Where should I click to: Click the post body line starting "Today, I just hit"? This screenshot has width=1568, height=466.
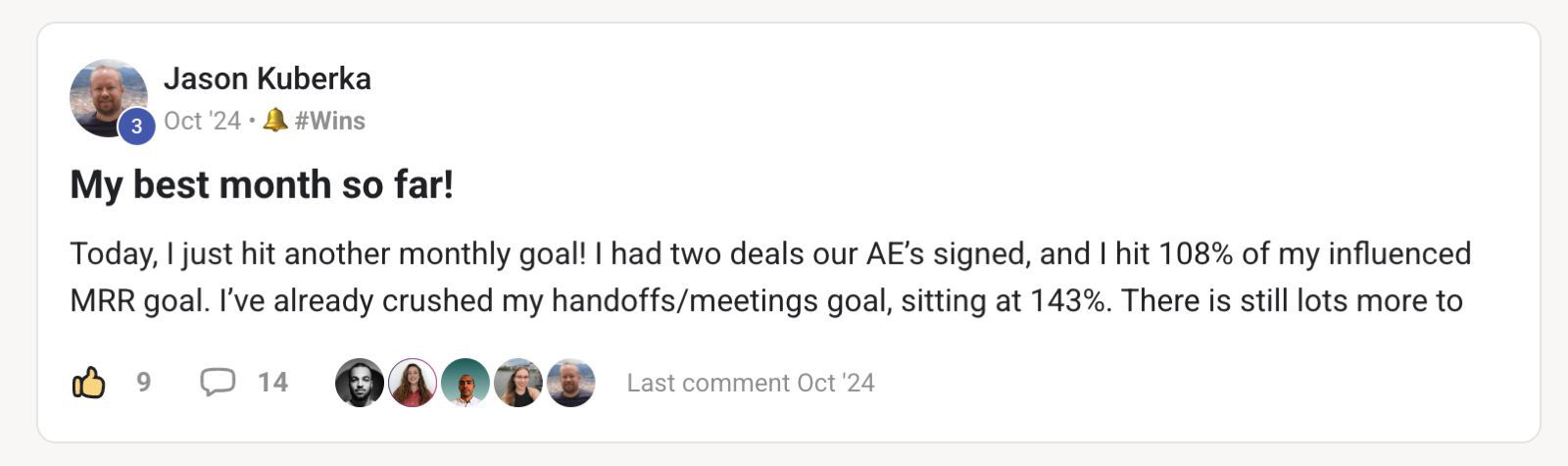pyautogui.click(x=769, y=254)
